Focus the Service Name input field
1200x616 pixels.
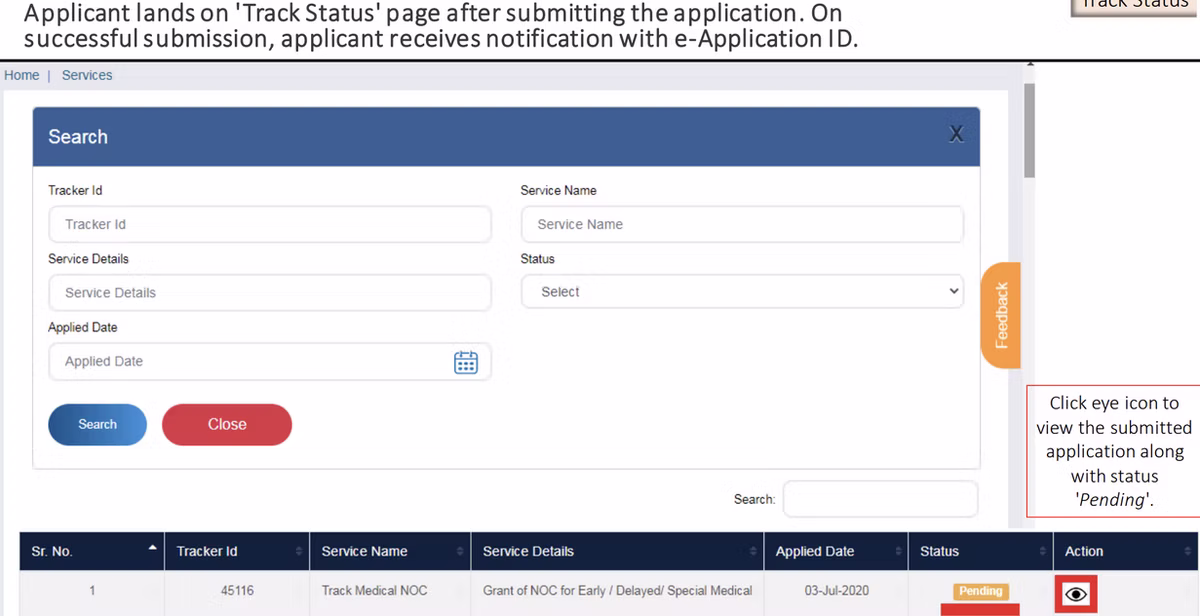pyautogui.click(x=742, y=224)
